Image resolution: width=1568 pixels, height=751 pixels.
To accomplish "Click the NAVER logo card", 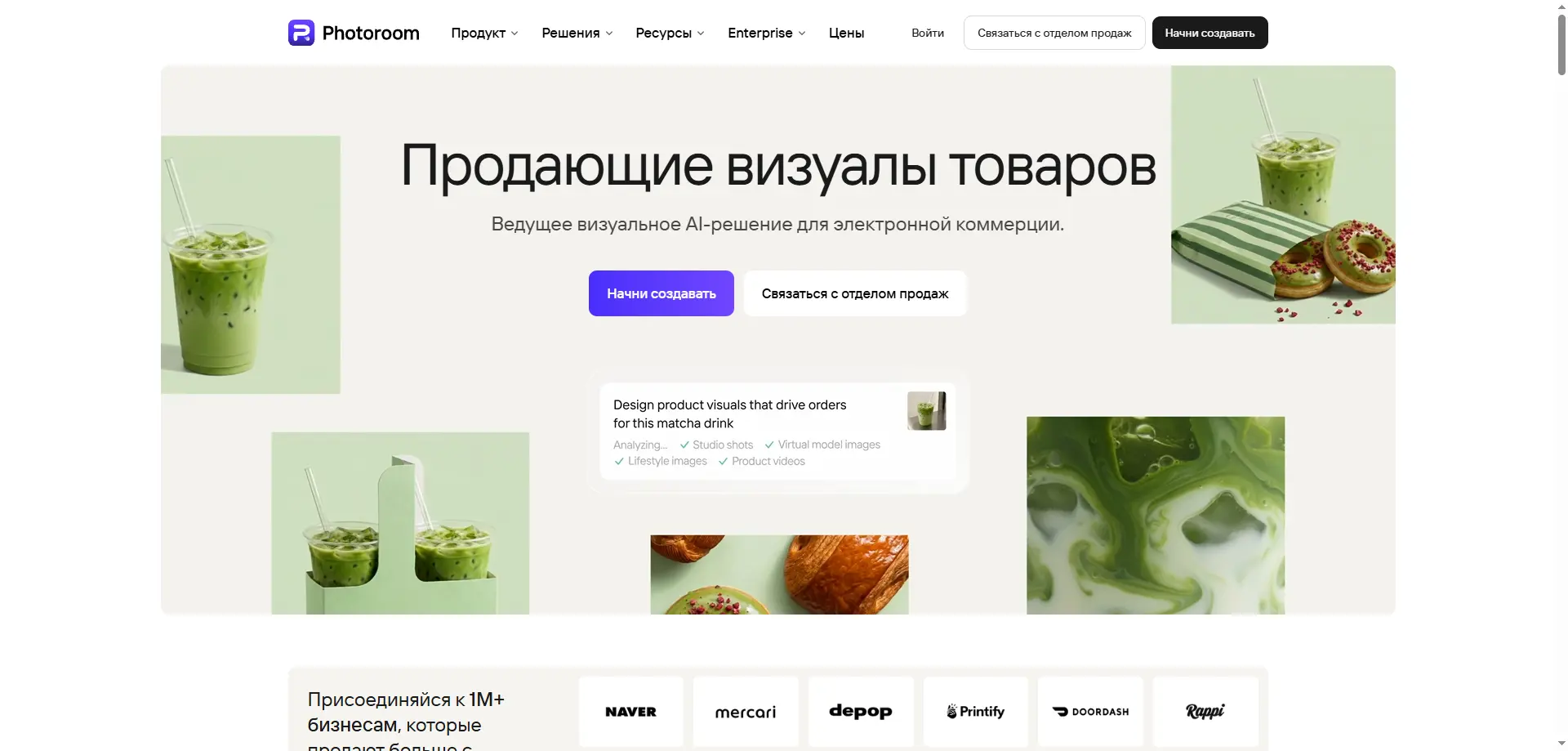I will click(630, 711).
